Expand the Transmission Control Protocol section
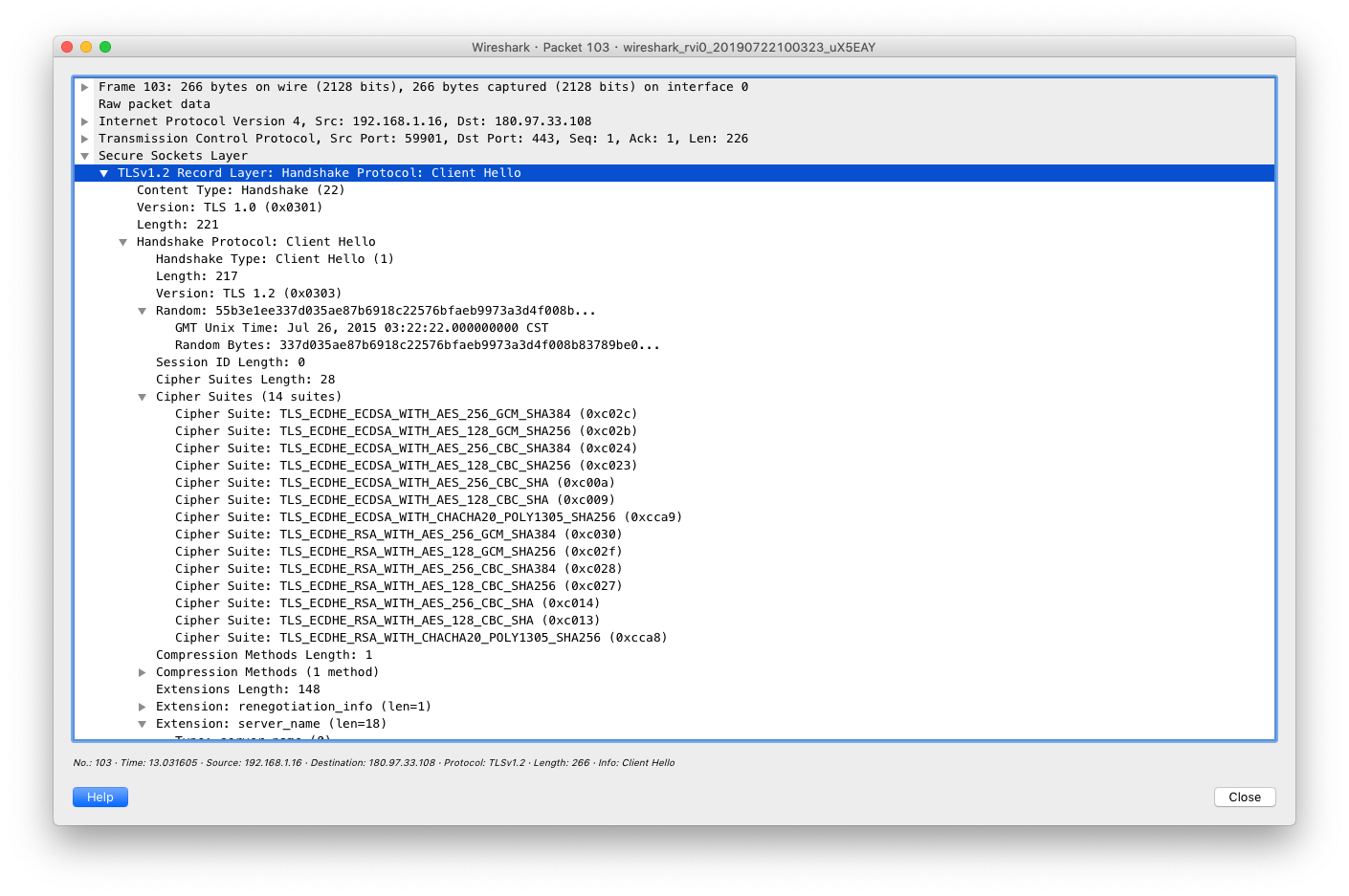Screen dimensions: 1349x896 click(85, 139)
